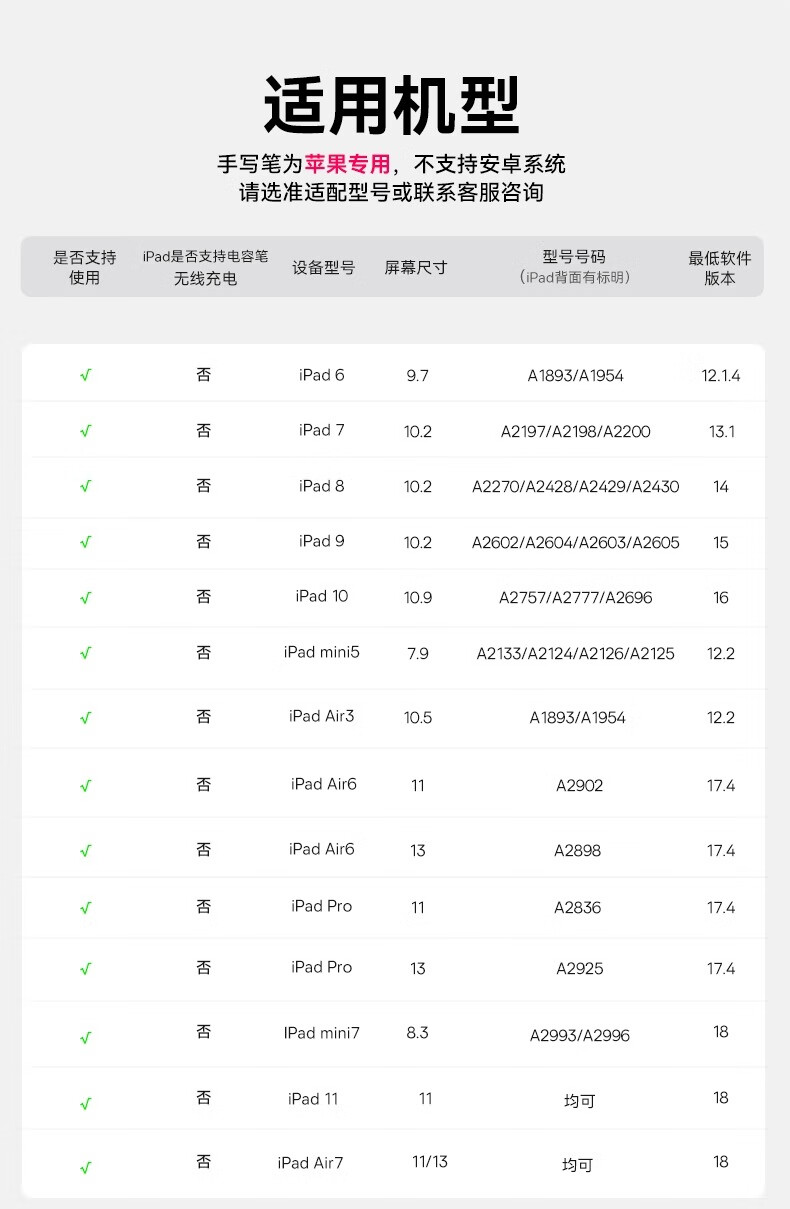
Task: Click the green checkmark in the iPad Air7 row
Action: [x=85, y=1167]
